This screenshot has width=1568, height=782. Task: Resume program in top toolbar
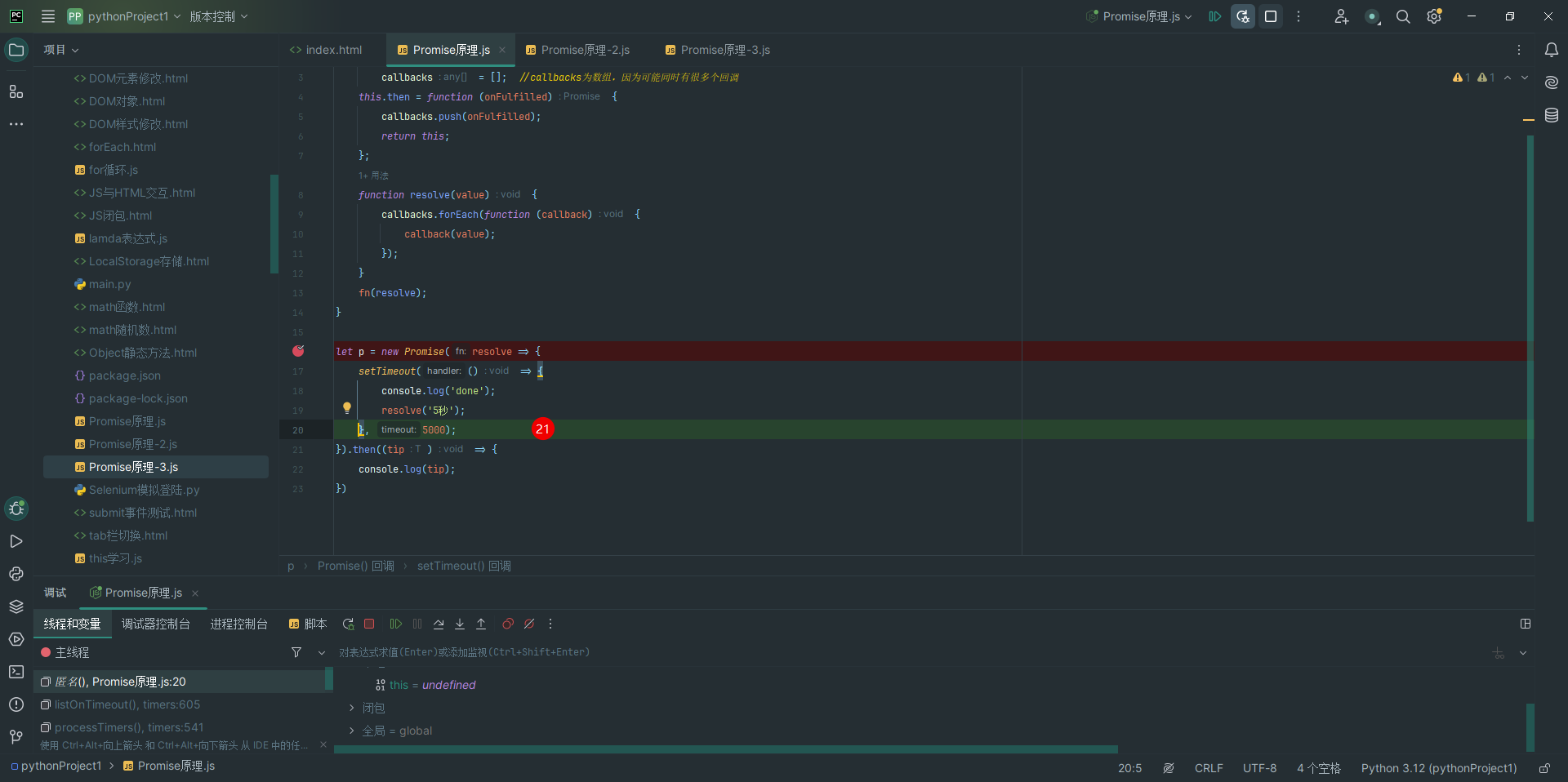(1215, 16)
